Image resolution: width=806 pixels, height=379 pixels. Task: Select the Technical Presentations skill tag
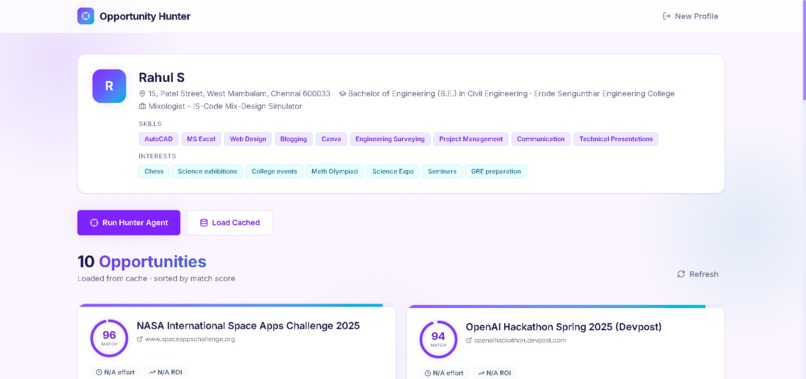616,139
